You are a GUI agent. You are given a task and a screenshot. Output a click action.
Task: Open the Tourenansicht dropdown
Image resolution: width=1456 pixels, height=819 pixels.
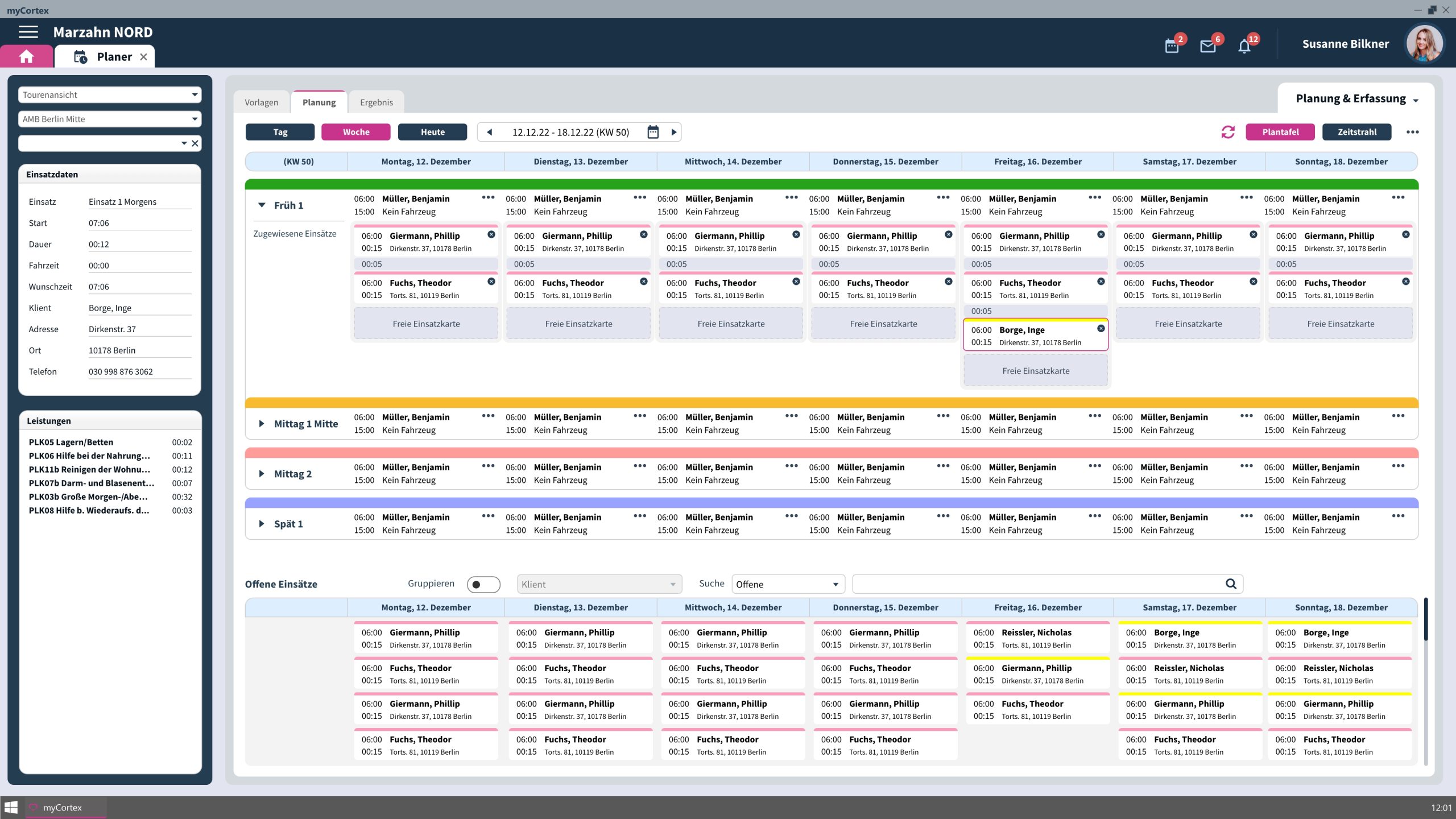(x=110, y=95)
